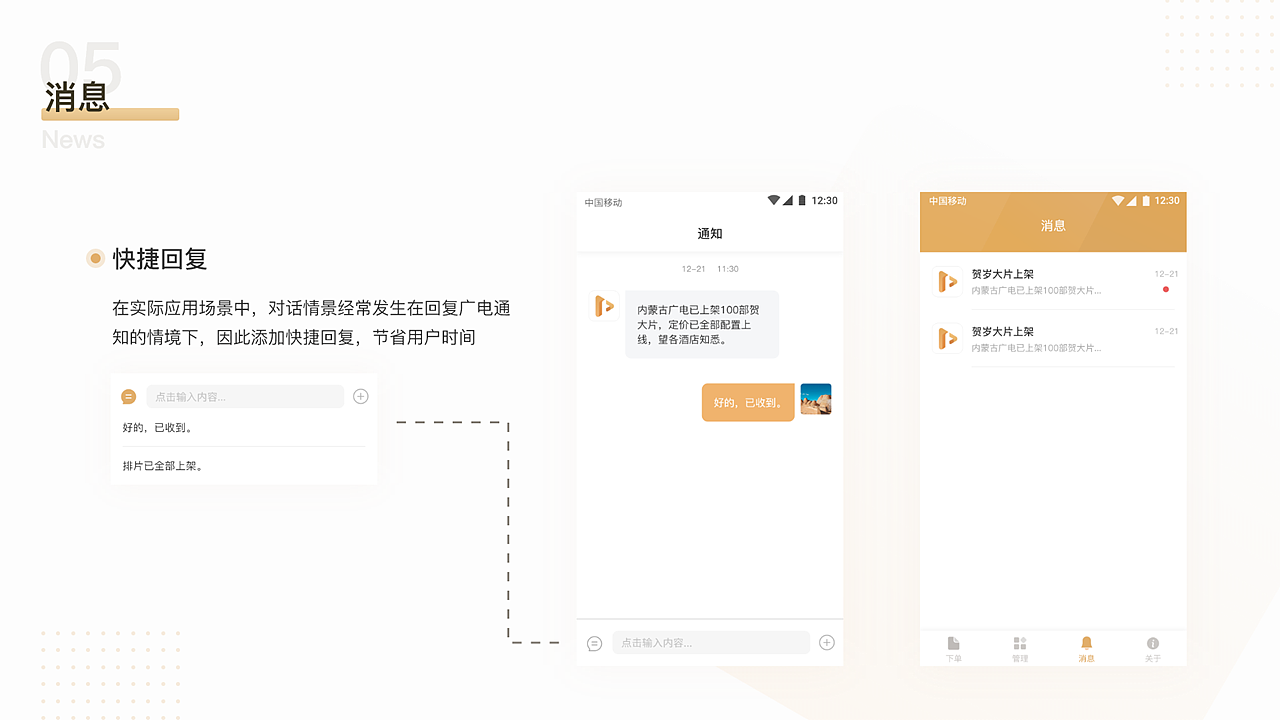The width and height of the screenshot is (1280, 720).
Task: Click the sender avatar icon in the chat
Action: tap(605, 306)
